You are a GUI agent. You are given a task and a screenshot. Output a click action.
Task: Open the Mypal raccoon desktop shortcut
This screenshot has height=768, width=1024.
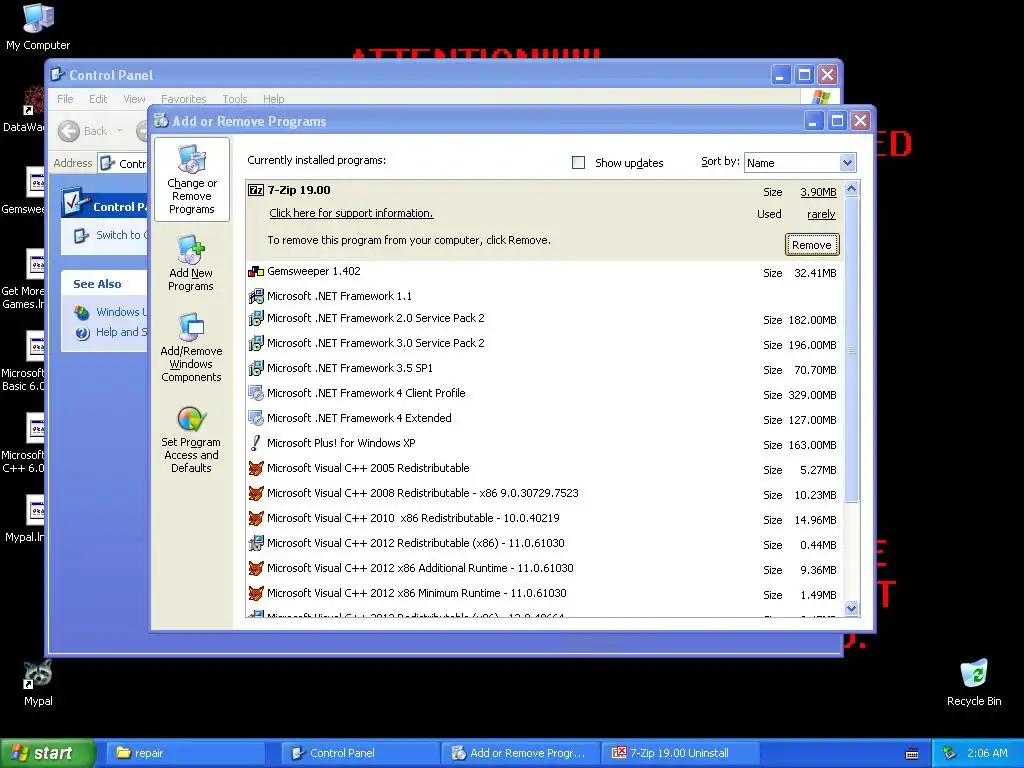[x=38, y=683]
